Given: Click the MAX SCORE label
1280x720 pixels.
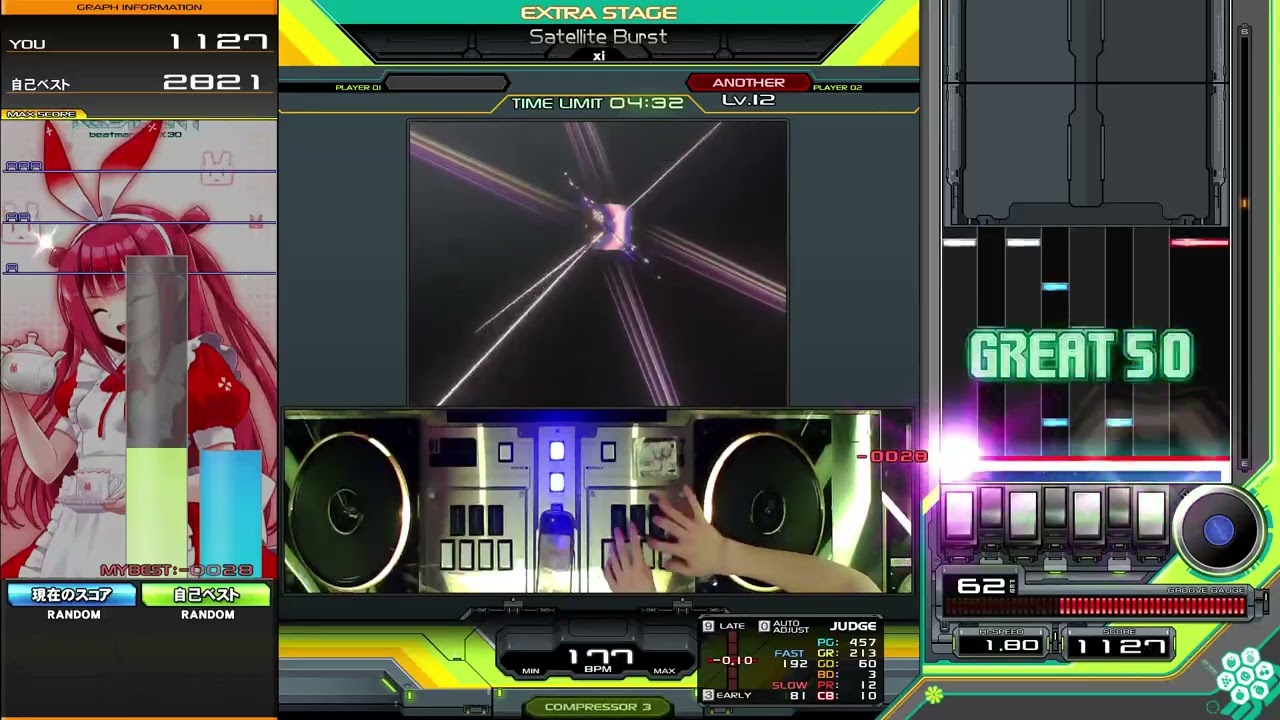Looking at the screenshot, I should [42, 114].
